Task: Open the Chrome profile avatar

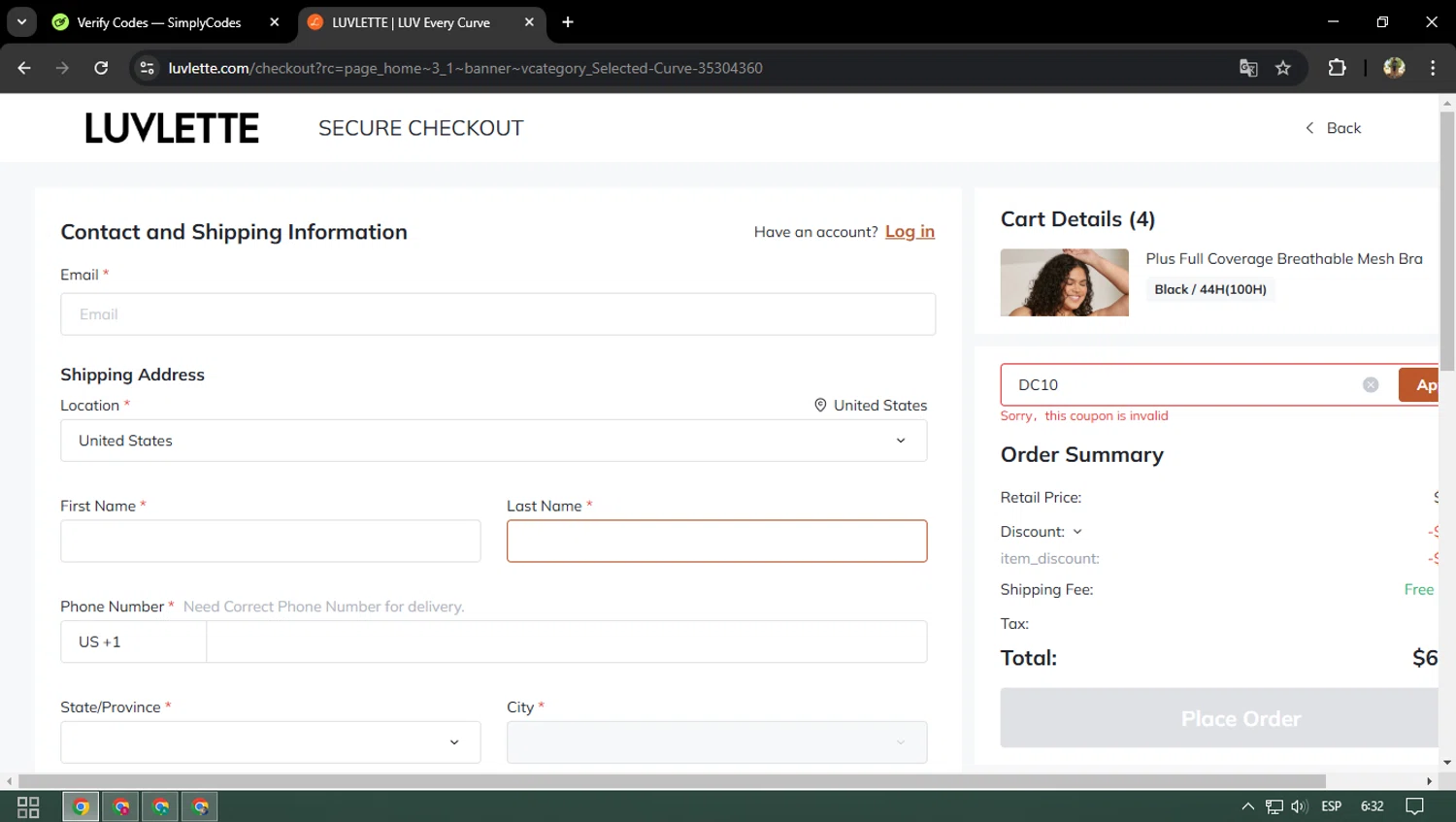Action: click(1394, 68)
